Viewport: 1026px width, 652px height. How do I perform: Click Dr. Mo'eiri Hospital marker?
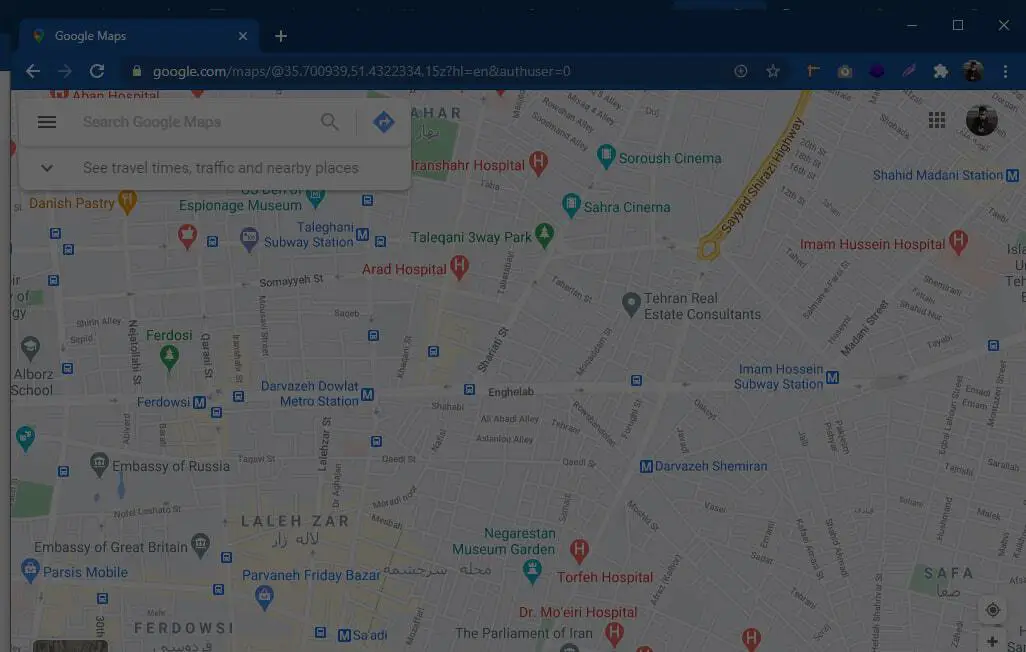tap(614, 633)
